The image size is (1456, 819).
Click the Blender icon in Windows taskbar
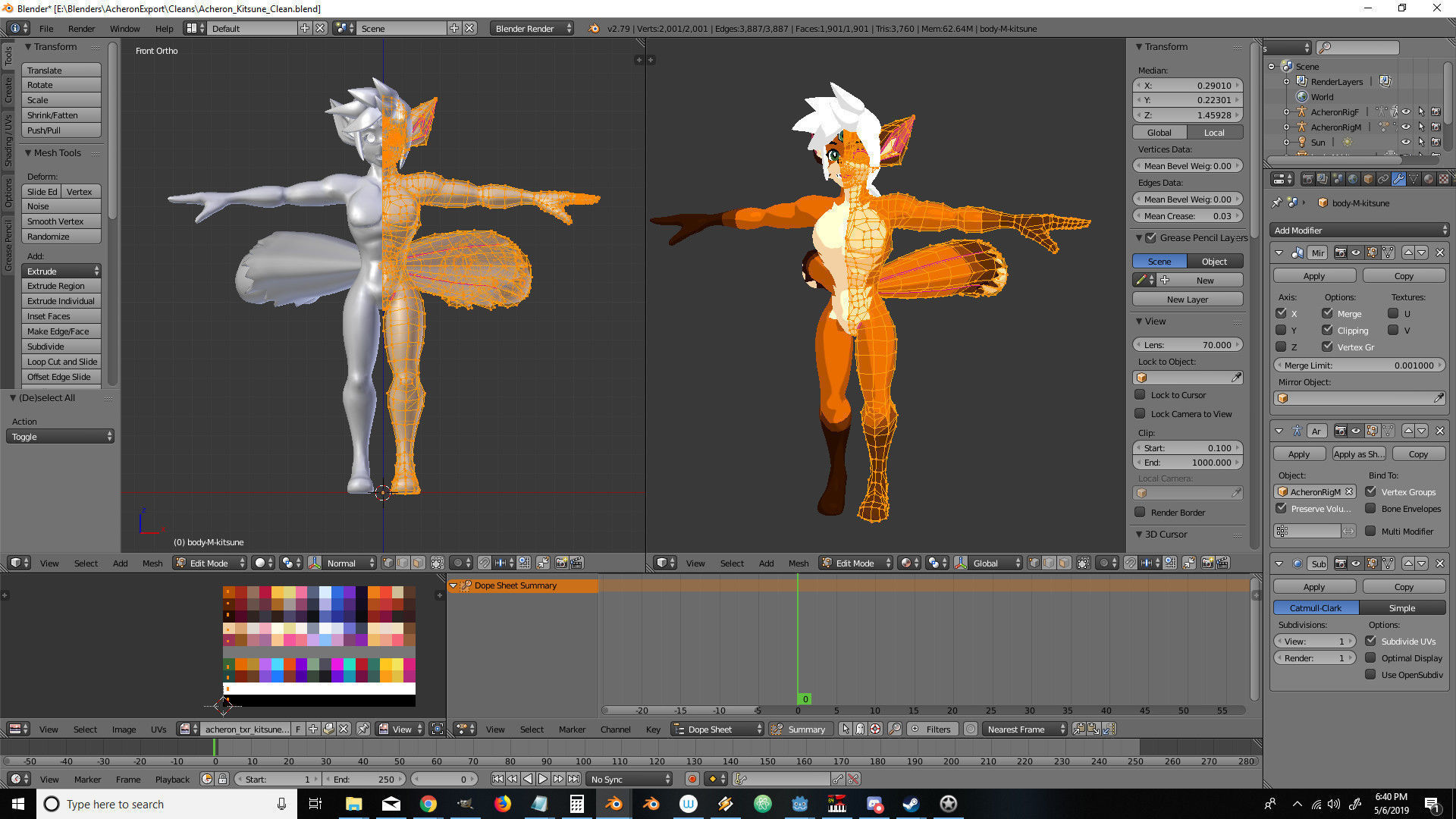pos(614,804)
